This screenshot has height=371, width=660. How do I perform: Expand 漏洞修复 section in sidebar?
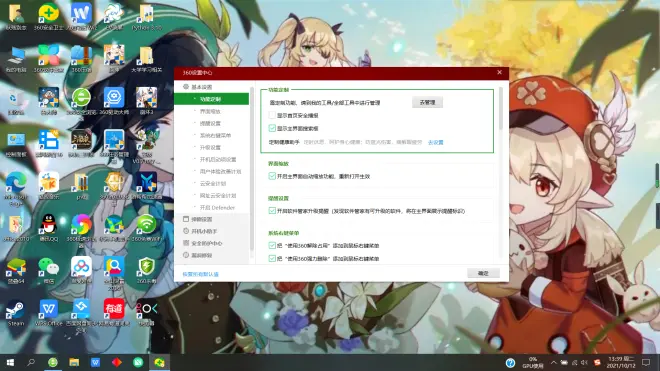(212, 255)
